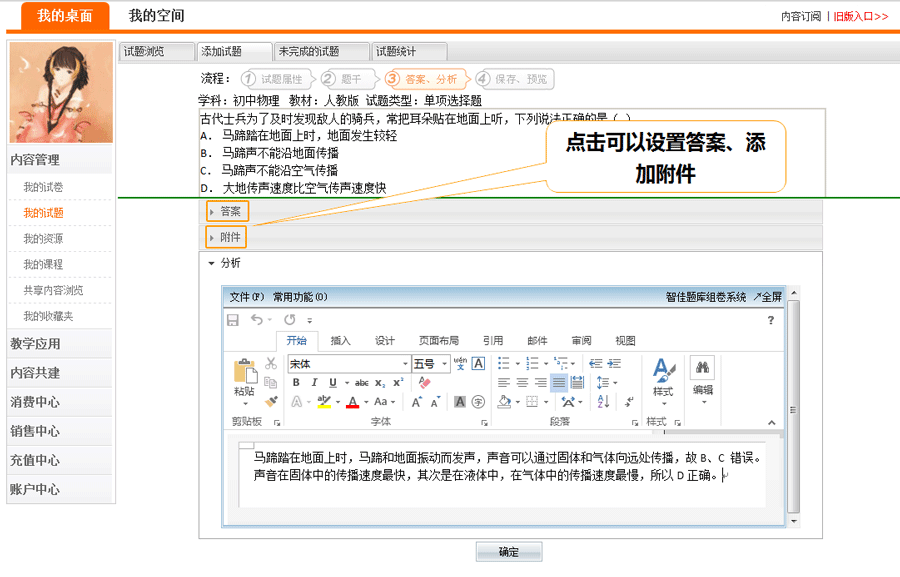Select the Format Painter brush icon

[271, 402]
